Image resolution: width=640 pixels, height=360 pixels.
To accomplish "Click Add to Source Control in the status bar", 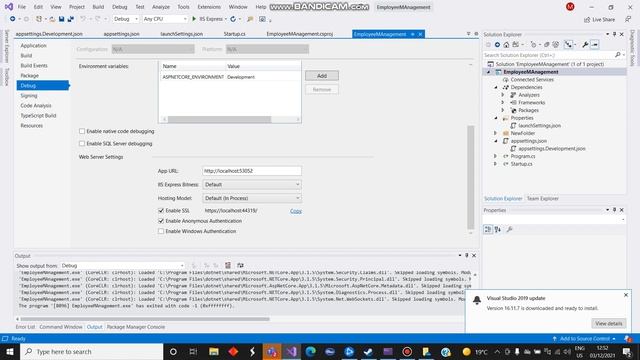I will (585, 339).
